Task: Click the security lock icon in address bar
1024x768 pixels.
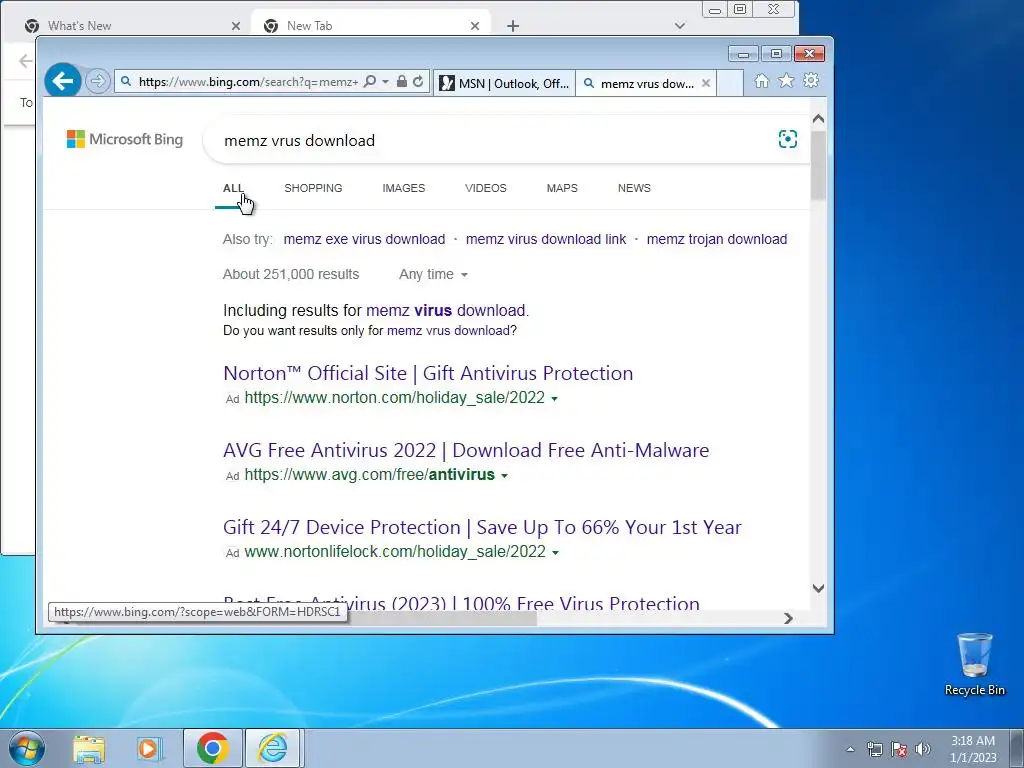Action: pyautogui.click(x=402, y=82)
